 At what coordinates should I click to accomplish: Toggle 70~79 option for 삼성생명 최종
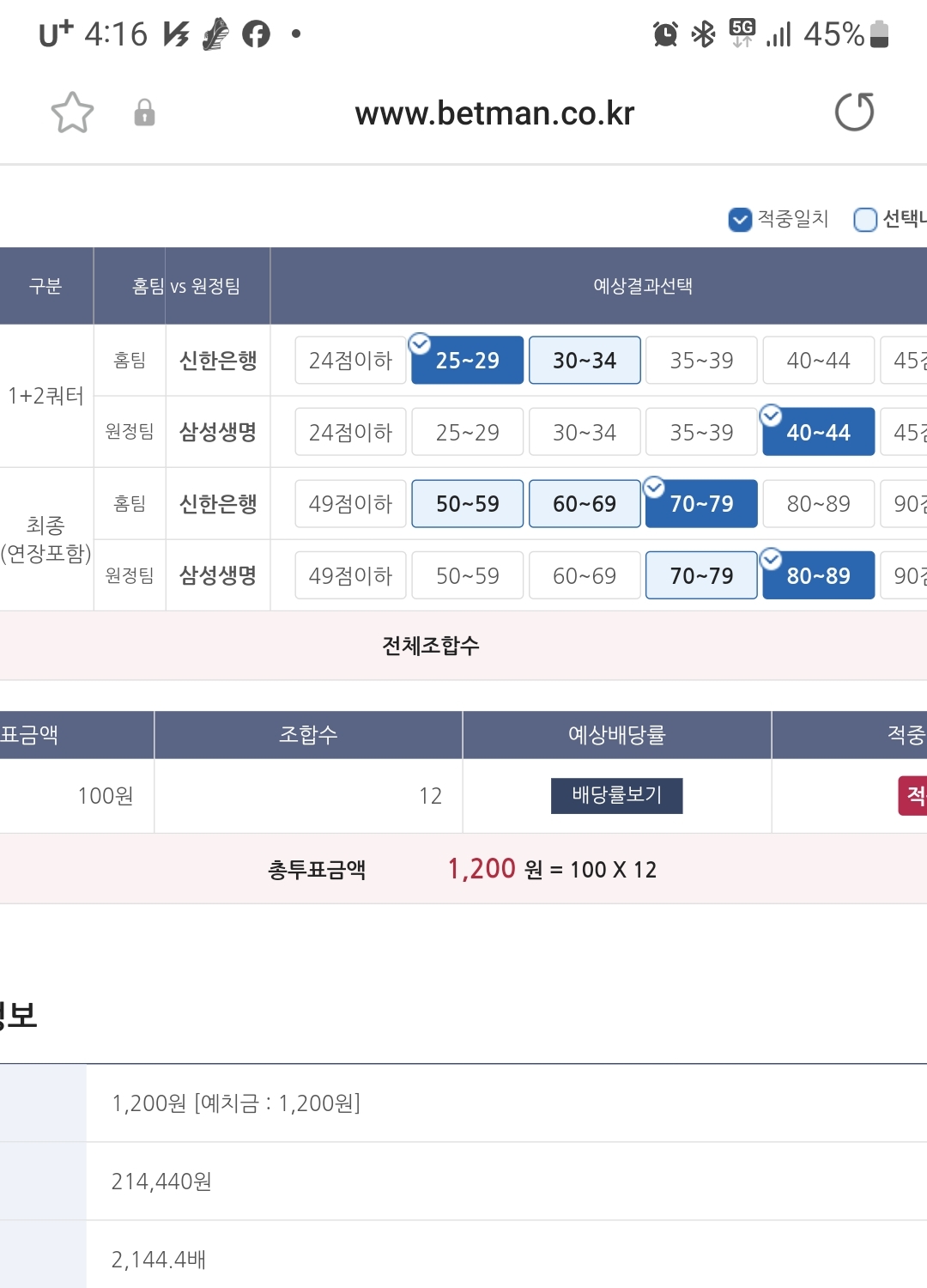(701, 575)
